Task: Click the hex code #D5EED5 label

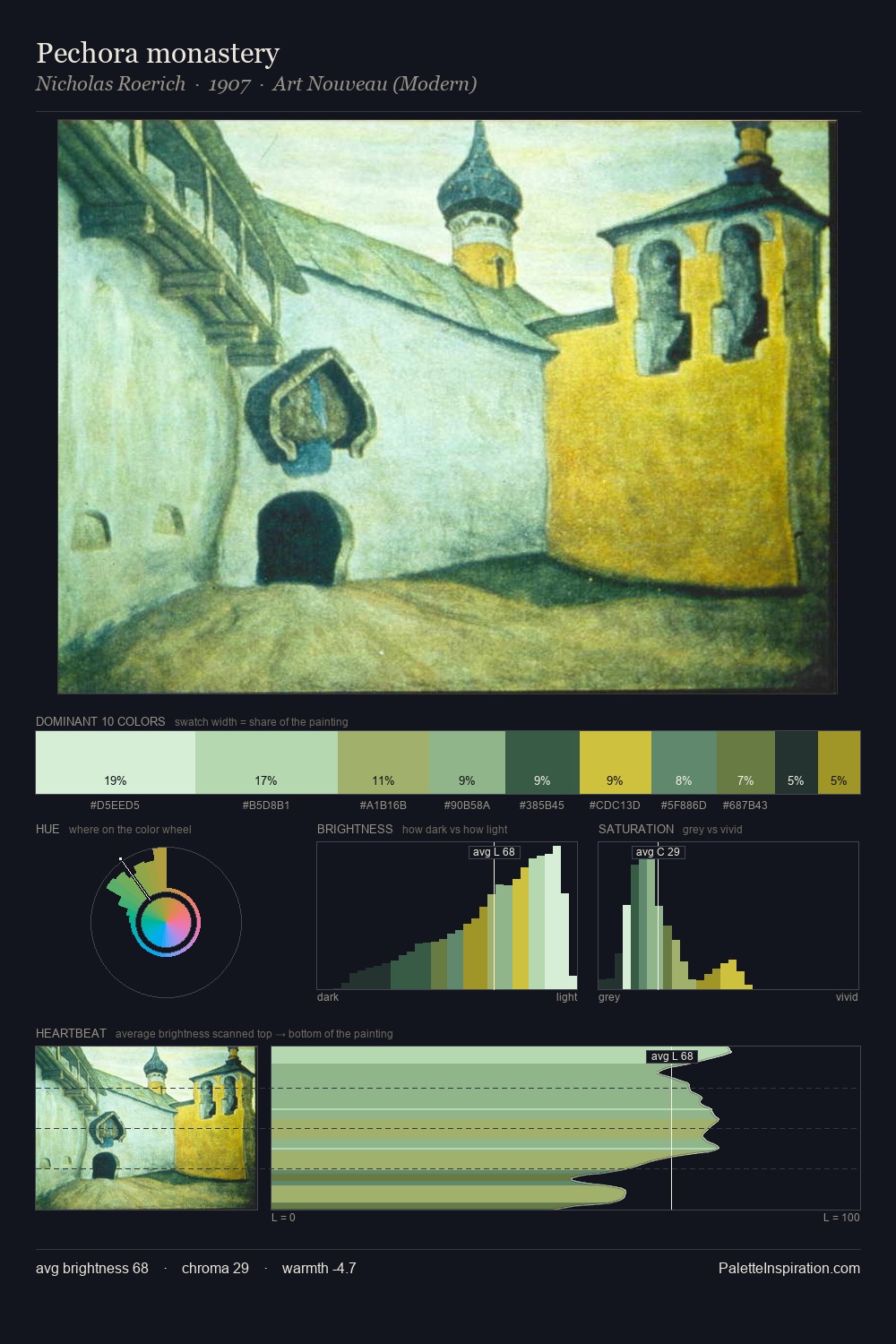Action: [115, 805]
